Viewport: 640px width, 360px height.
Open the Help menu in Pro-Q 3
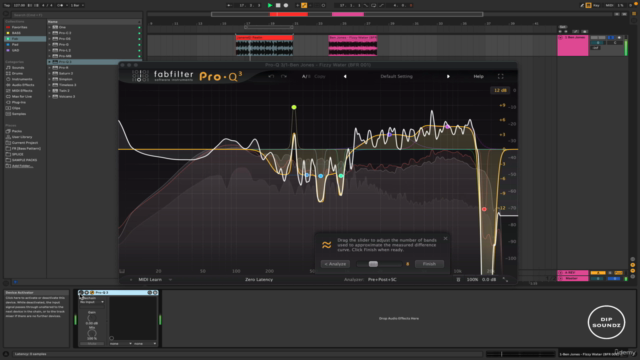tap(478, 76)
